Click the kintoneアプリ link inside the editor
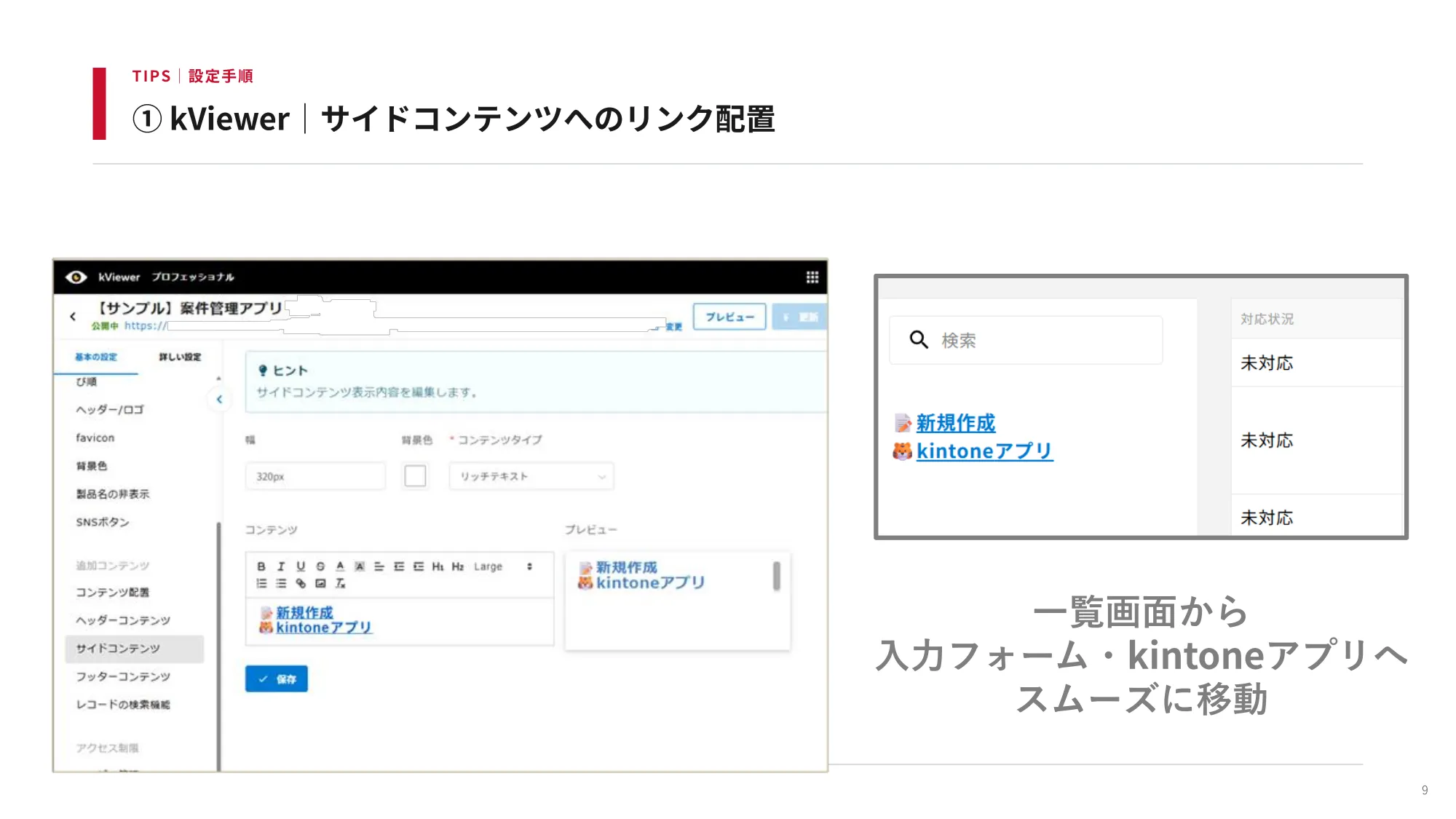 [x=324, y=628]
